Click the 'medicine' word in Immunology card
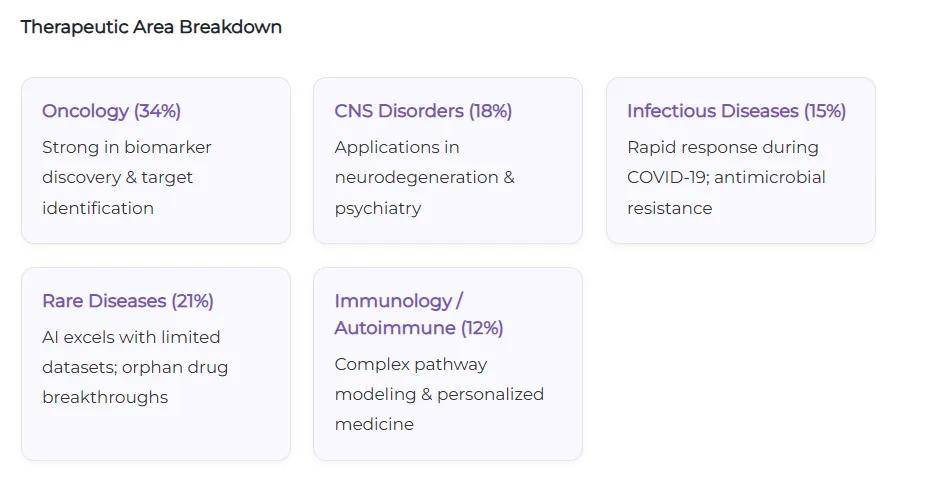930x478 pixels. pyautogui.click(x=374, y=424)
